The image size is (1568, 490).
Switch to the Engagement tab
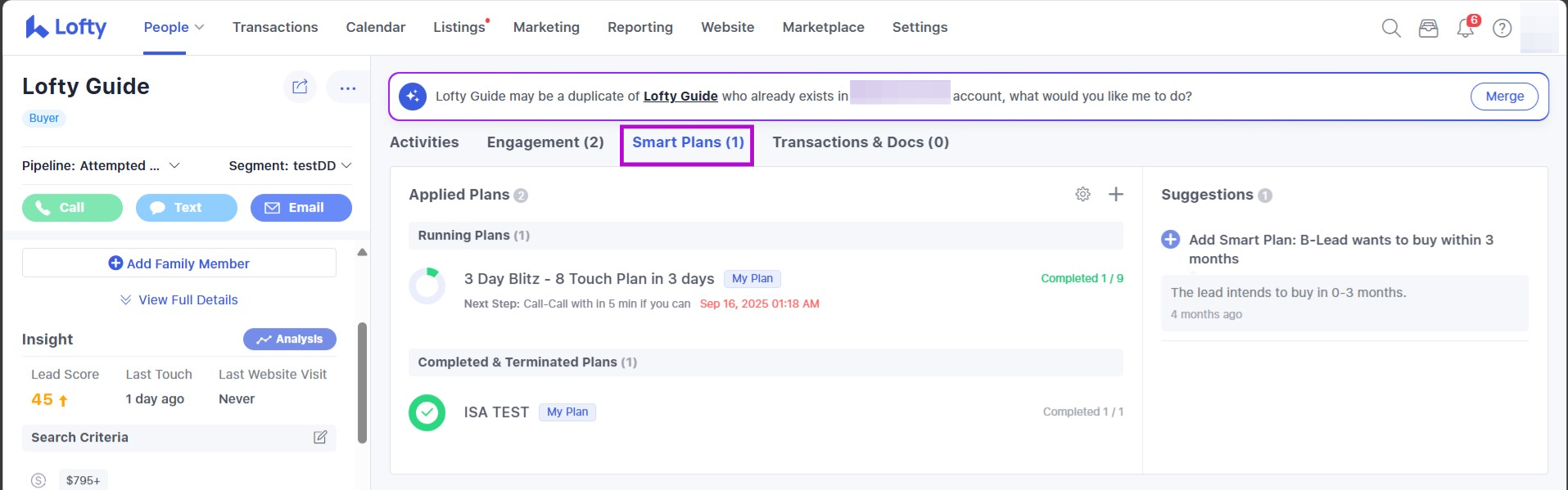tap(545, 142)
